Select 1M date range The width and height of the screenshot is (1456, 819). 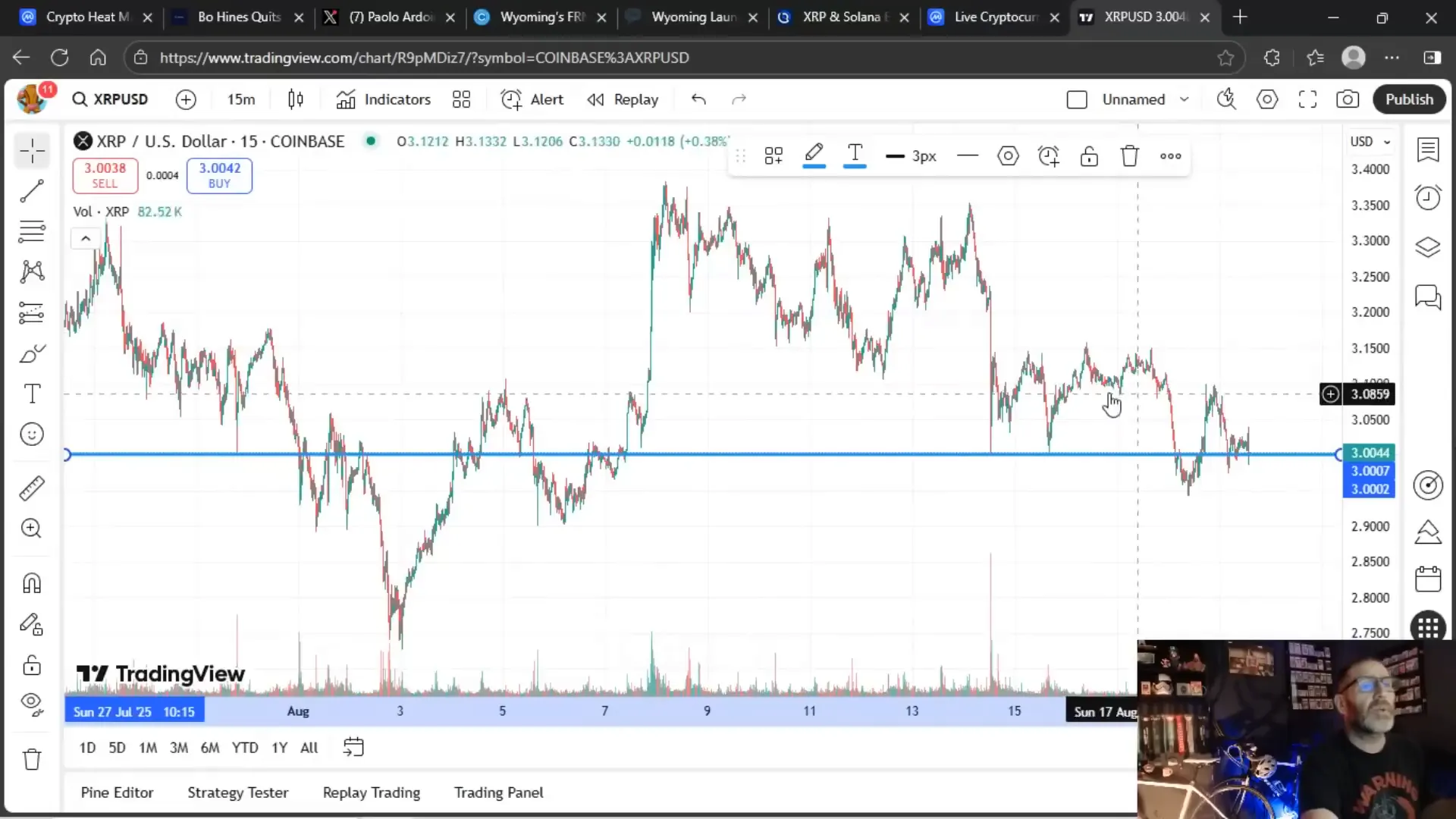148,748
